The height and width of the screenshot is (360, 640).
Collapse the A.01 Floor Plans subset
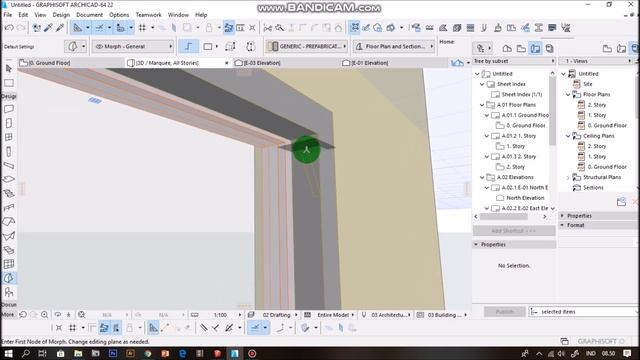click(x=482, y=105)
